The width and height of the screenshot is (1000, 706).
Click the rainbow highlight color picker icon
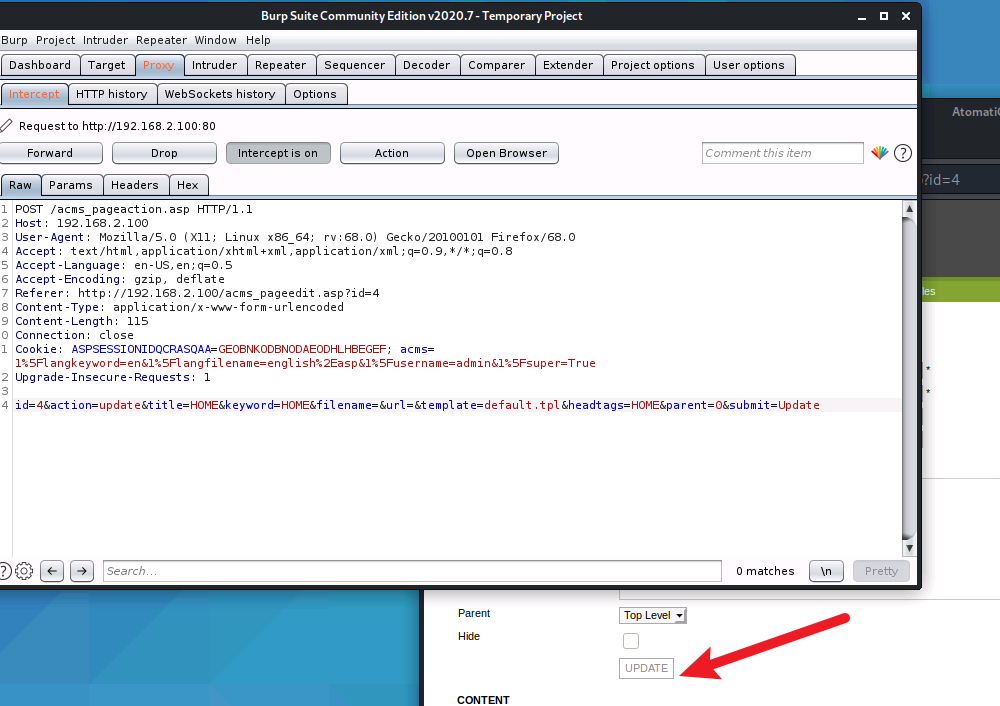pos(879,153)
